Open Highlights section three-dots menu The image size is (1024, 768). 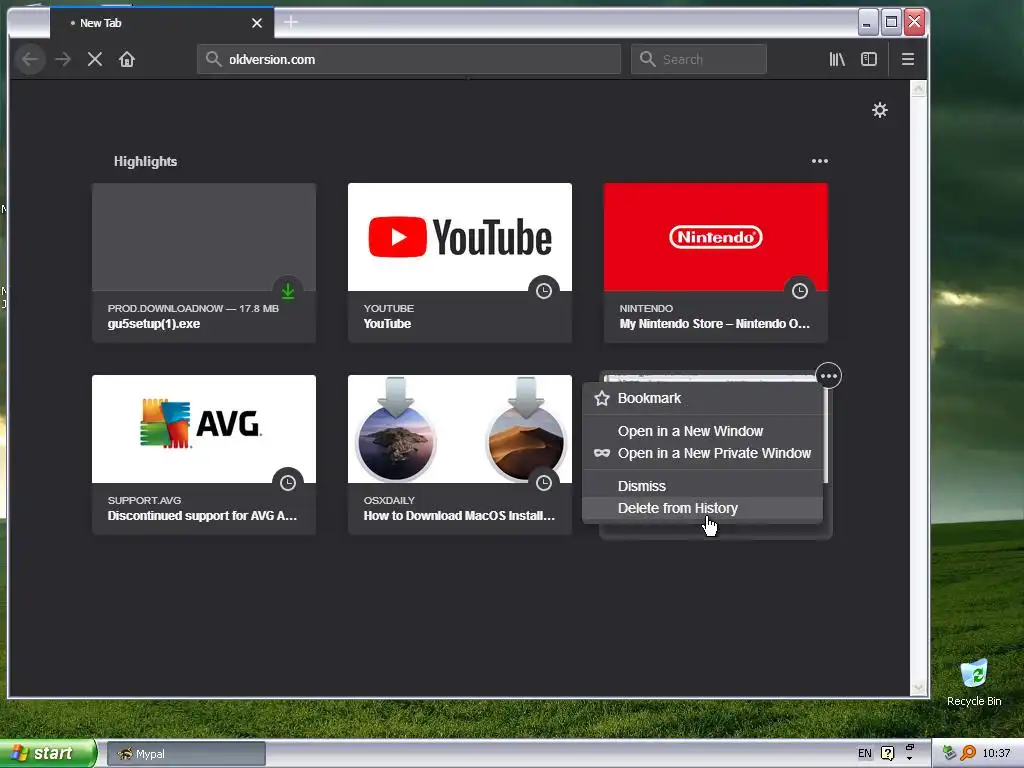[x=820, y=161]
